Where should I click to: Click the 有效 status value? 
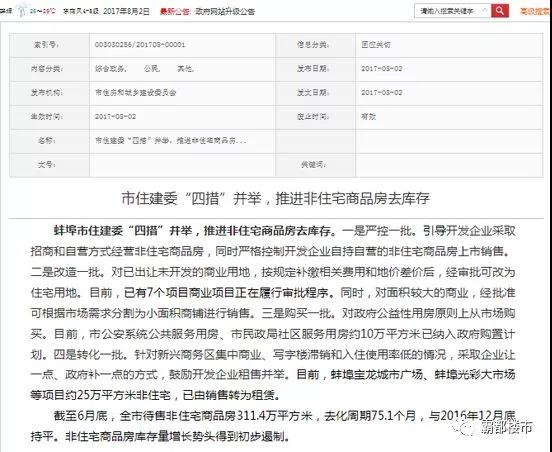368,117
